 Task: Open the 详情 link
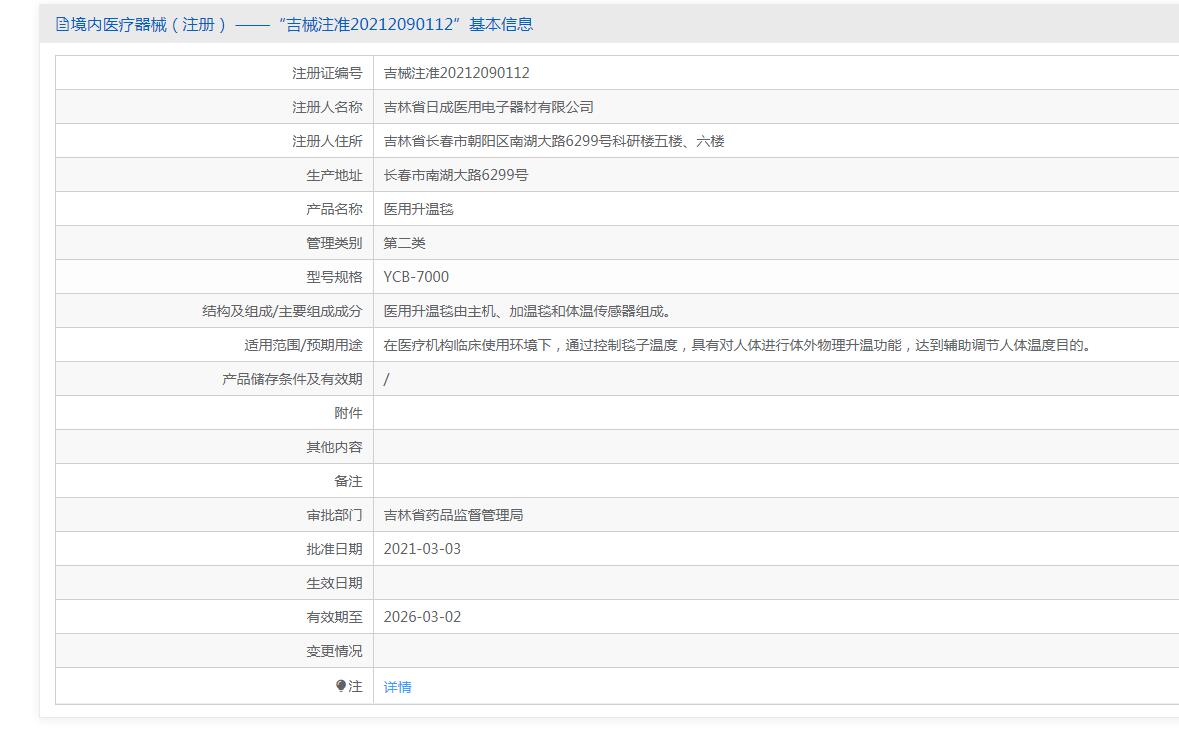coord(397,687)
